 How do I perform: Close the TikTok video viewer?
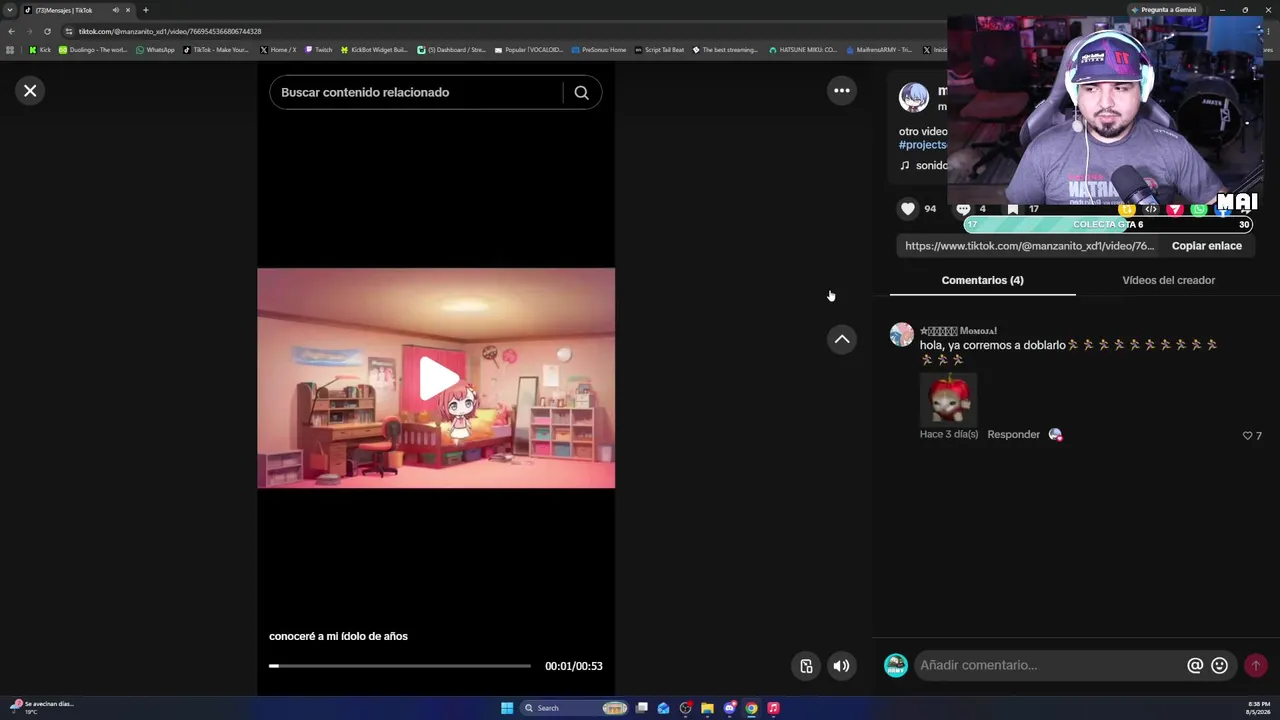tap(30, 91)
